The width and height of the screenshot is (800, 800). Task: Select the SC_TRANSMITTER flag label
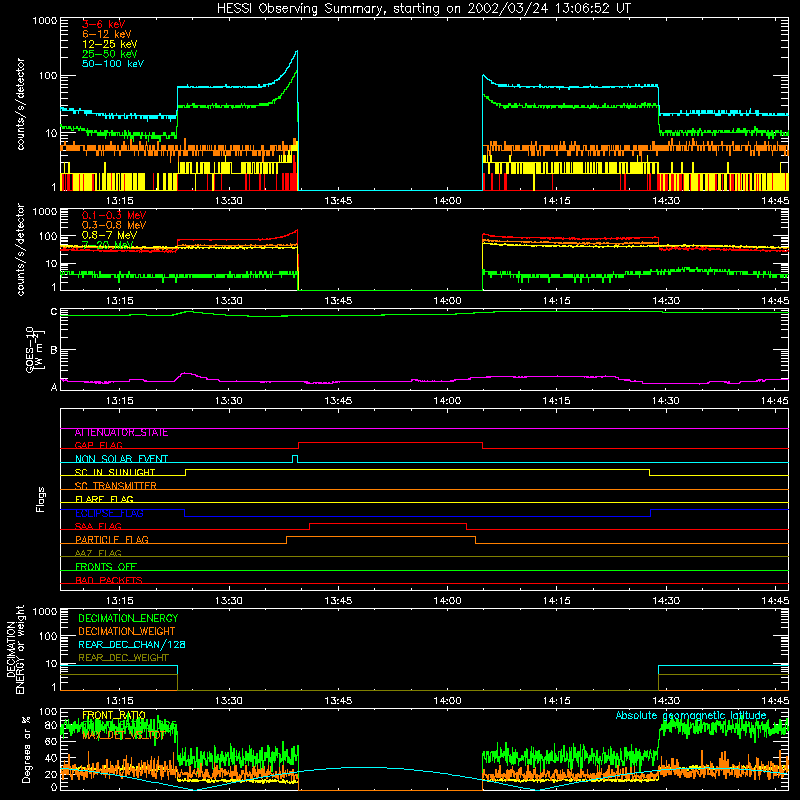pos(115,486)
